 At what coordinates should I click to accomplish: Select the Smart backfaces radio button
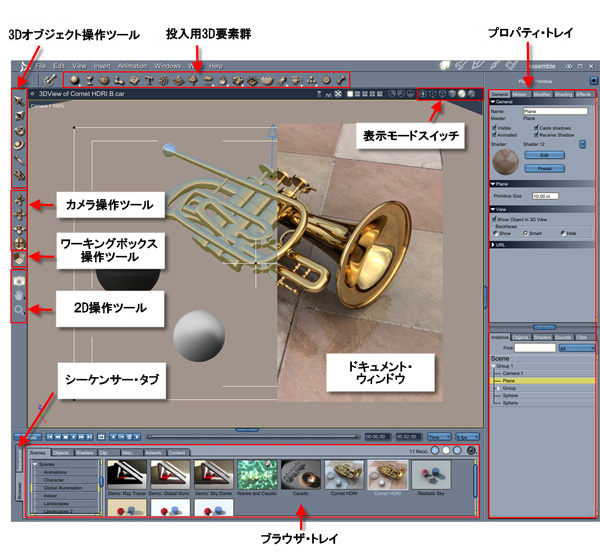[525, 233]
